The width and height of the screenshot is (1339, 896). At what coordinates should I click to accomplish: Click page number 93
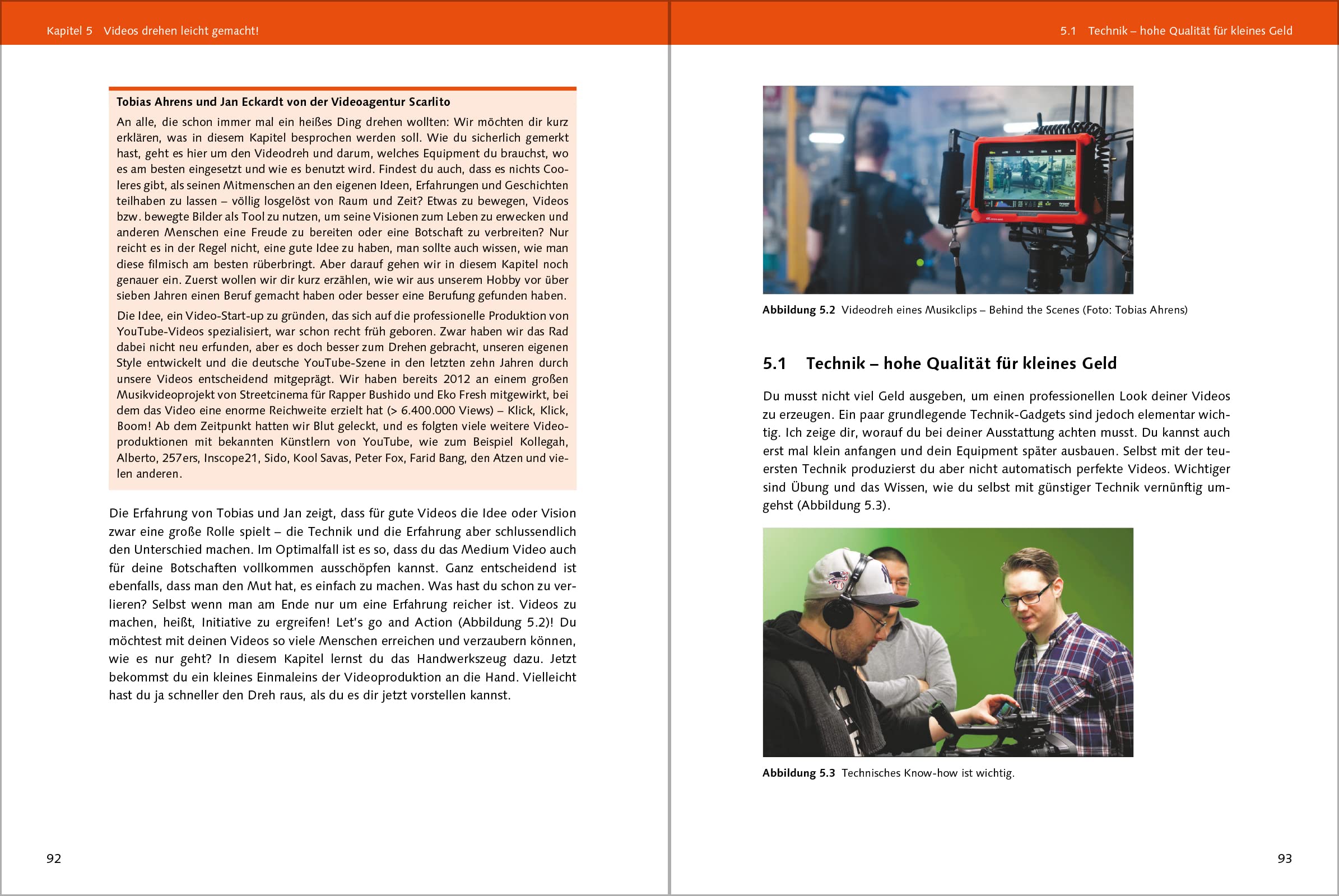pos(1285,858)
